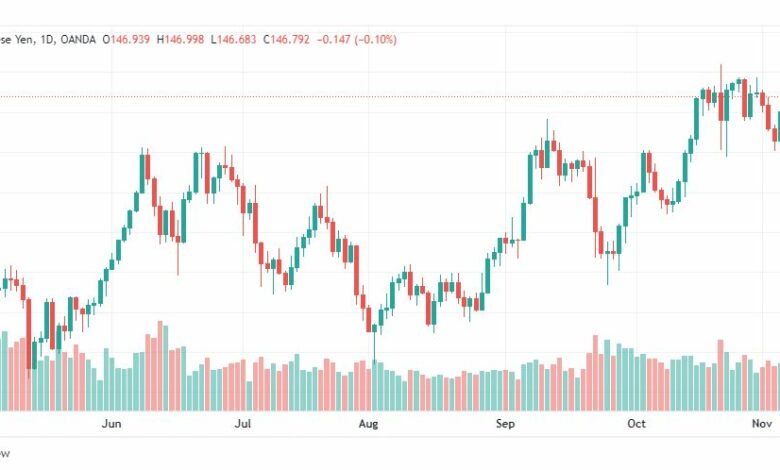780x470 pixels.
Task: Select the Nov label on the time axis
Action: click(x=762, y=424)
